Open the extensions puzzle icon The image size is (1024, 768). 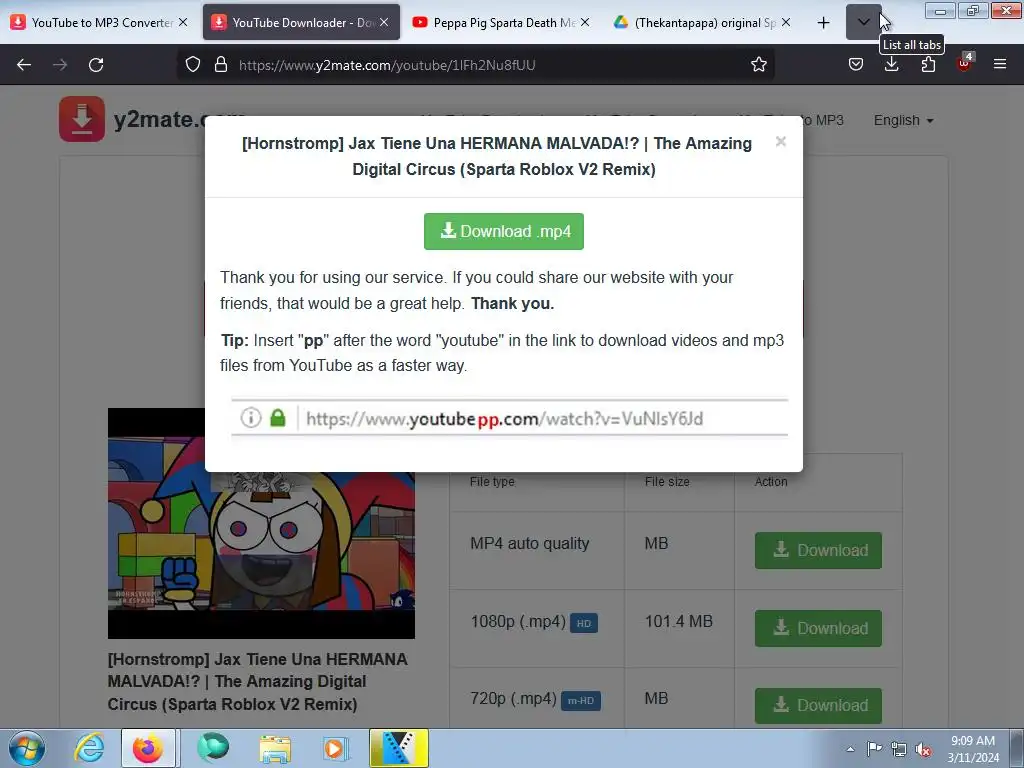(928, 65)
